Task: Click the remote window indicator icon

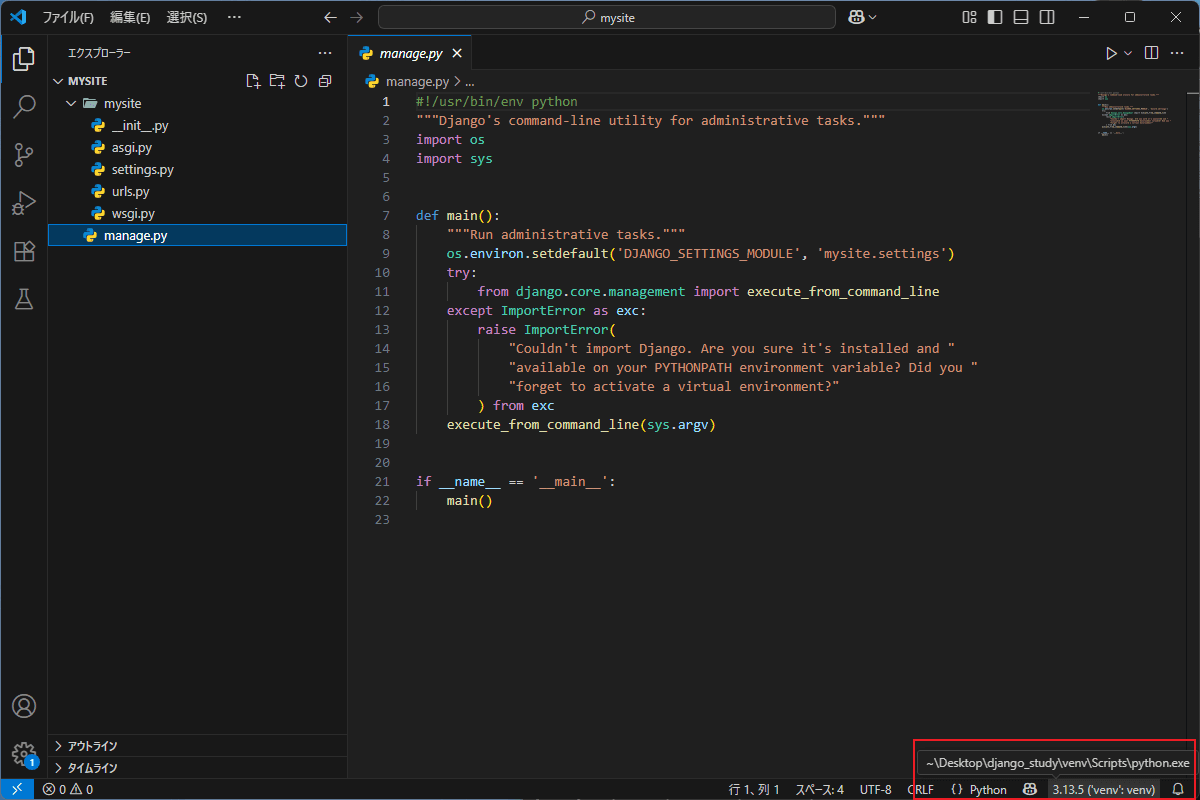Action: pyautogui.click(x=17, y=789)
